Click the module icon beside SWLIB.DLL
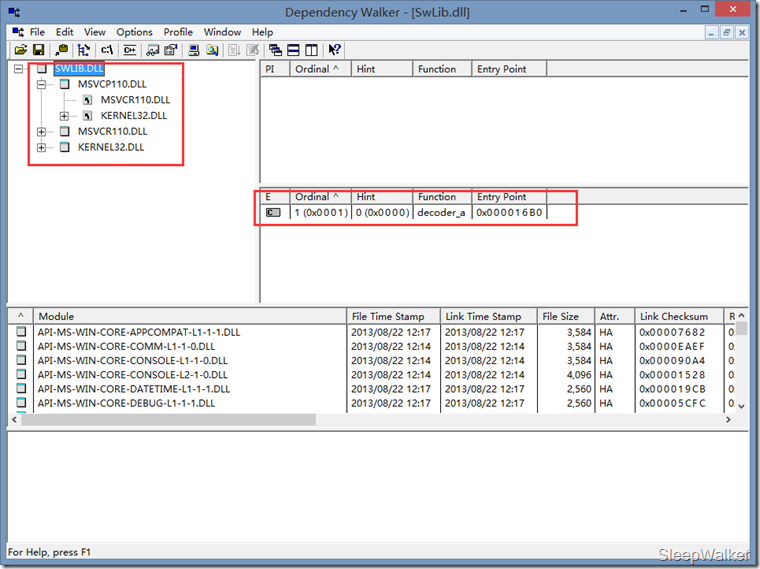Screen dimensions: 760x569 coord(42,69)
